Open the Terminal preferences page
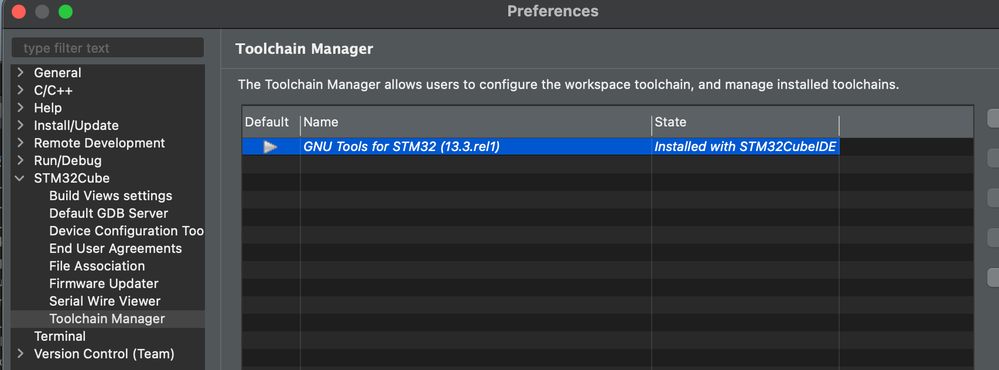Screen dimensions: 999x370 click(x=60, y=336)
